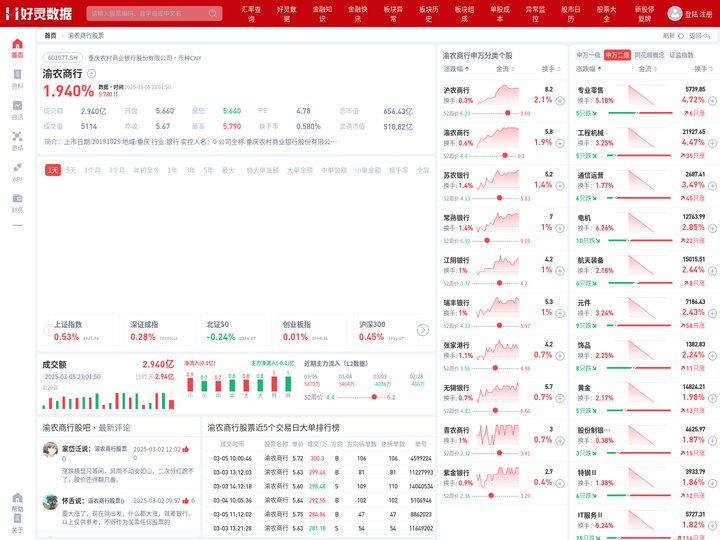Toggle 特大单金额 chart series
This screenshot has width=720, height=540.
pos(263,170)
